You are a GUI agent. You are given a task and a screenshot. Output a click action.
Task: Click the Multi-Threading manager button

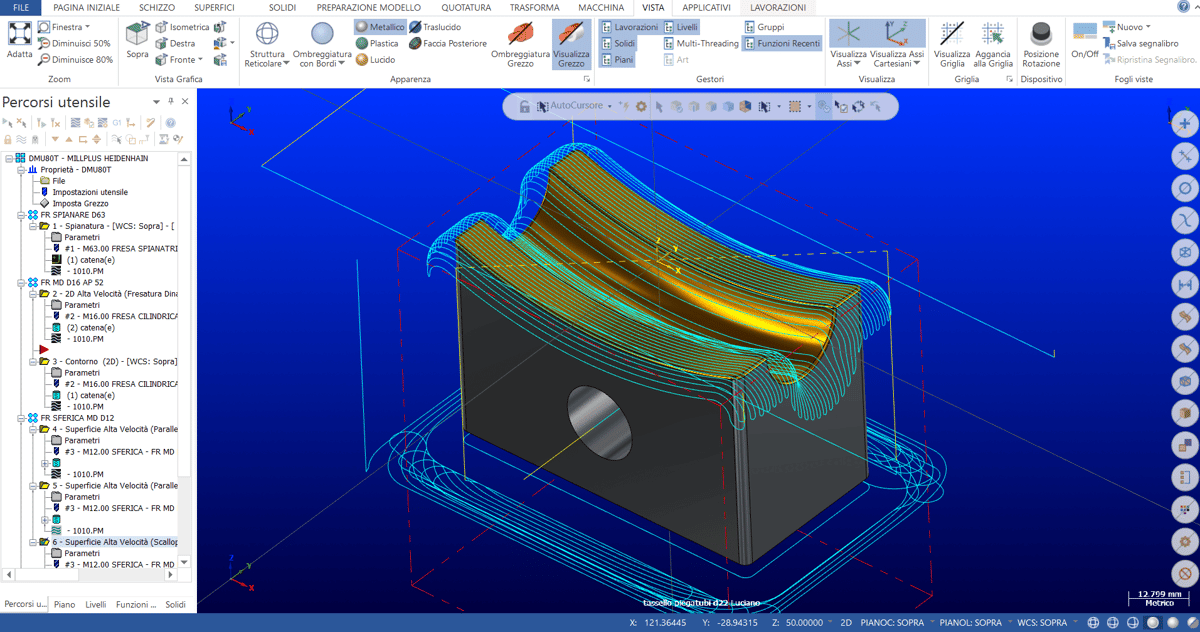point(701,43)
